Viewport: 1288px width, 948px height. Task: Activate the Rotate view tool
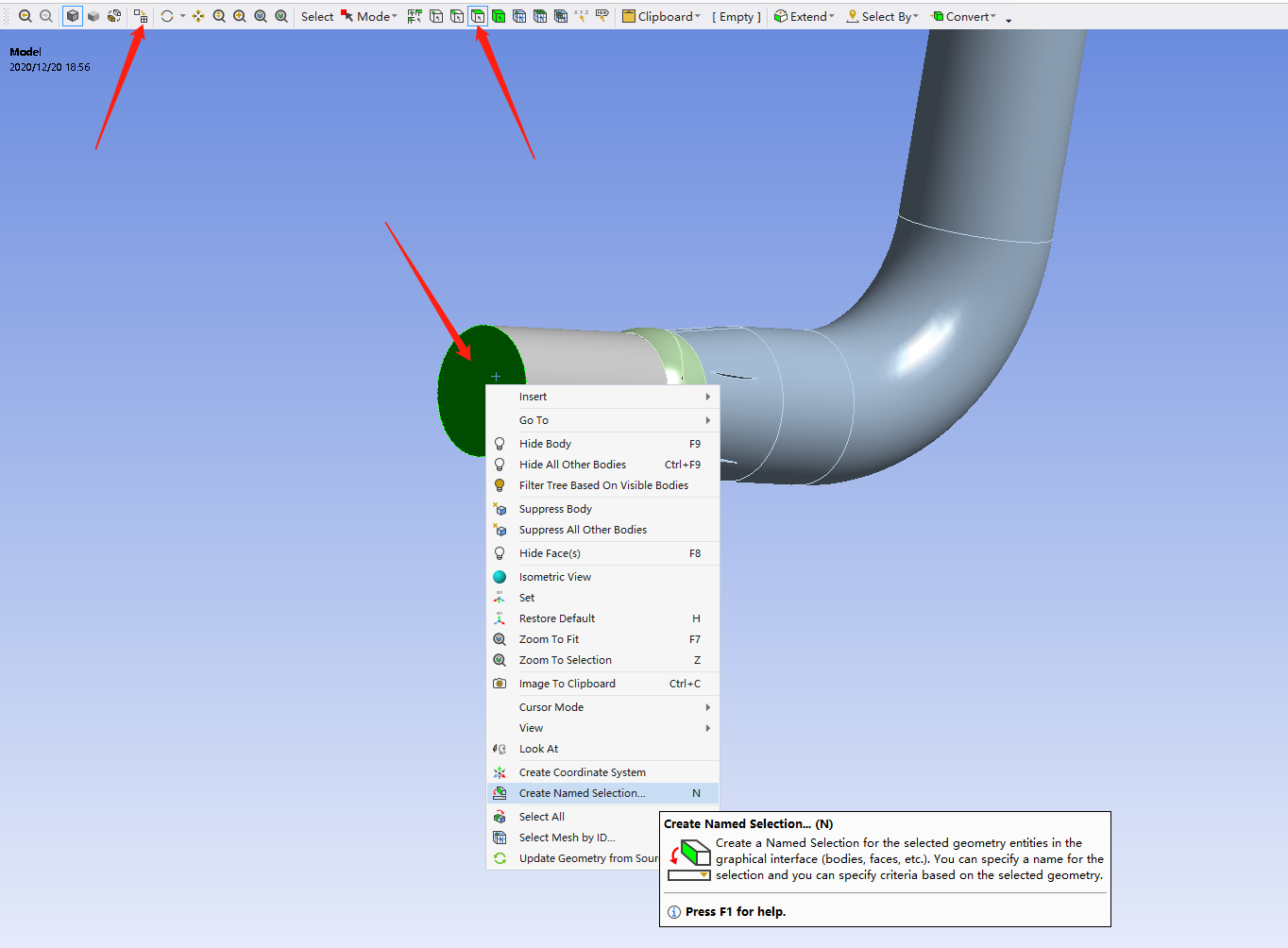pyautogui.click(x=167, y=16)
